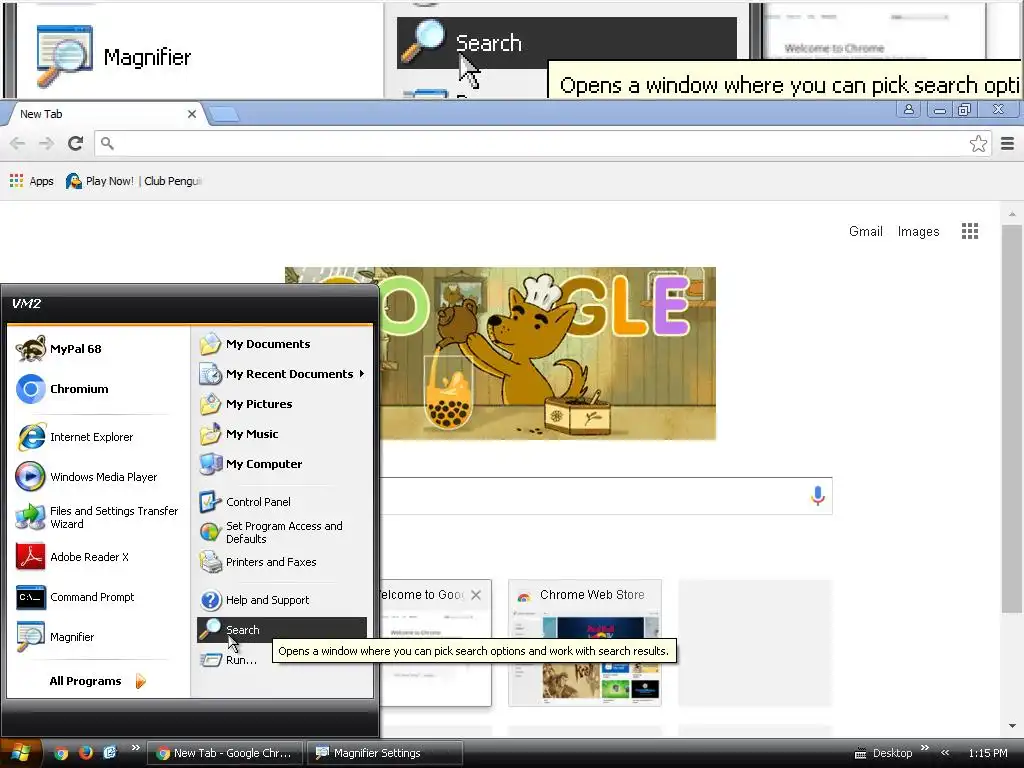
Task: Click the taskbar clock showing 1:15 PM
Action: (x=988, y=753)
